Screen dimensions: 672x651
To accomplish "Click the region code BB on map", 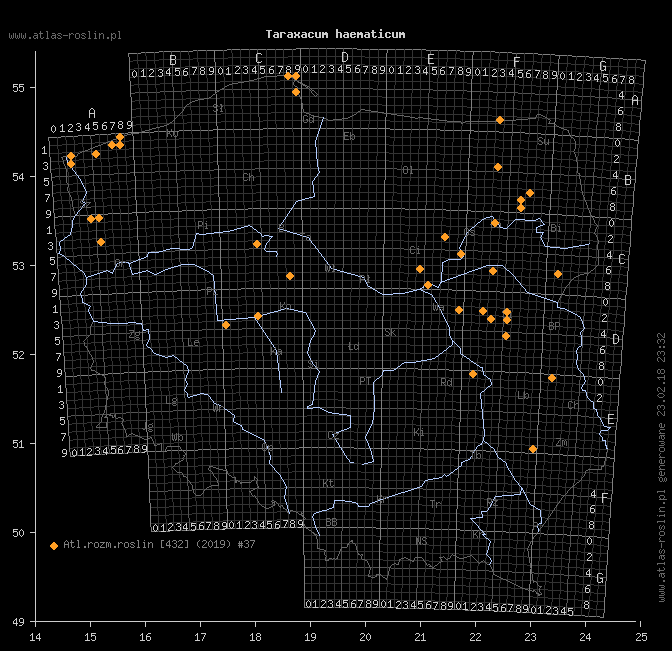I will pos(331,522).
